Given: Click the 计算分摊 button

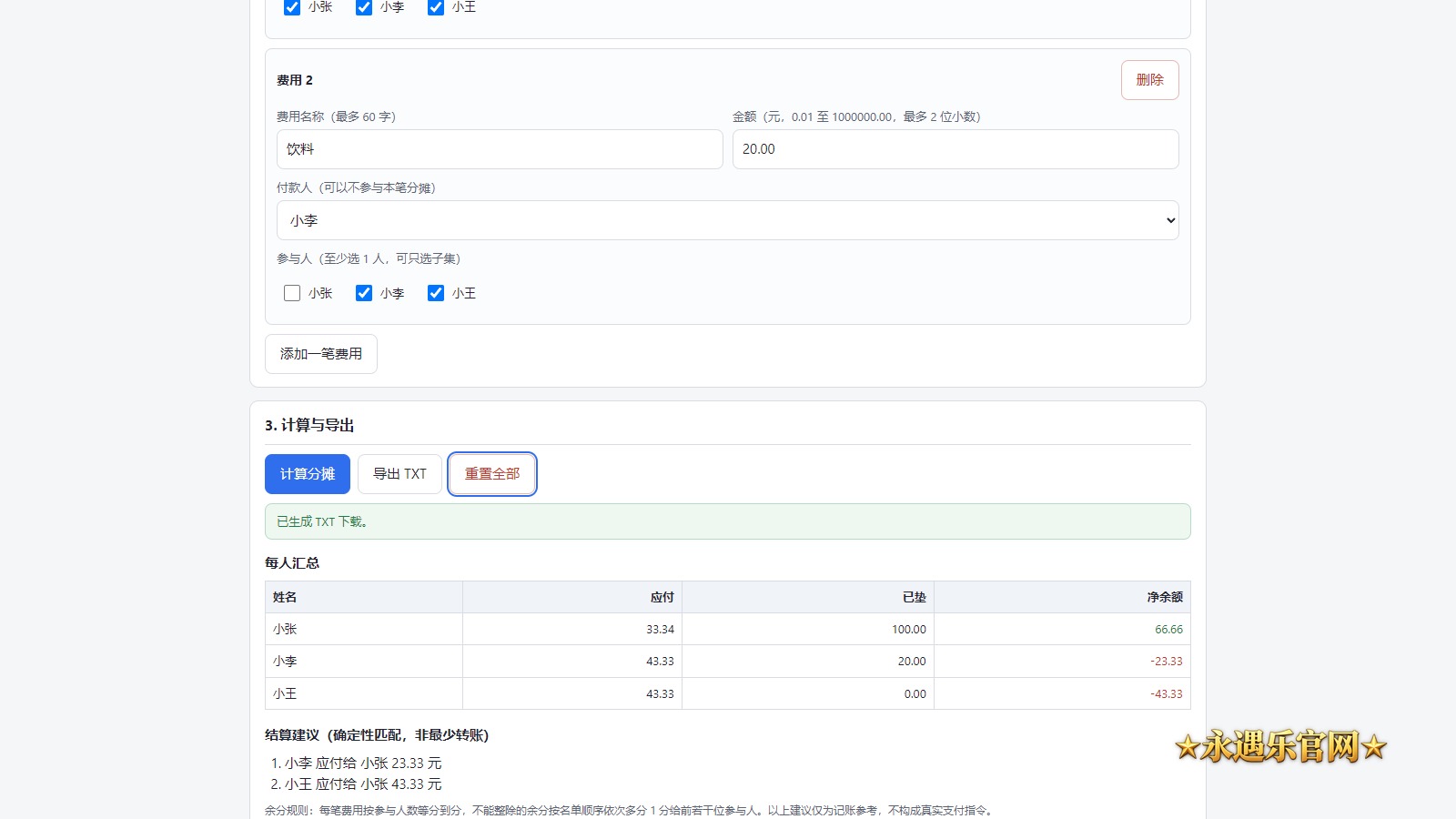Looking at the screenshot, I should click(x=308, y=474).
